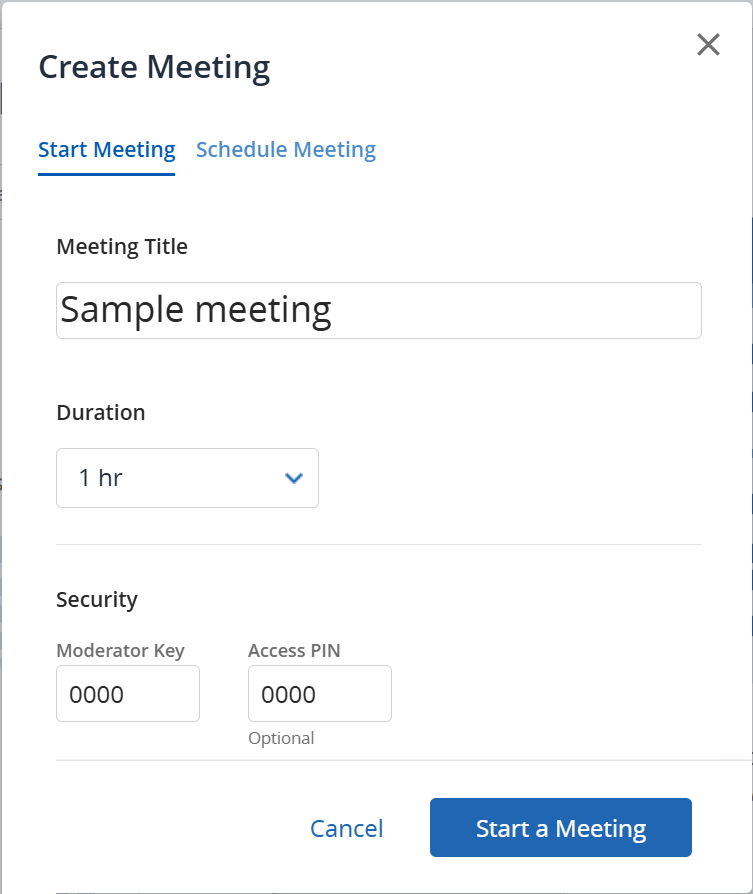Click into the Moderator Key field

pyautogui.click(x=127, y=694)
